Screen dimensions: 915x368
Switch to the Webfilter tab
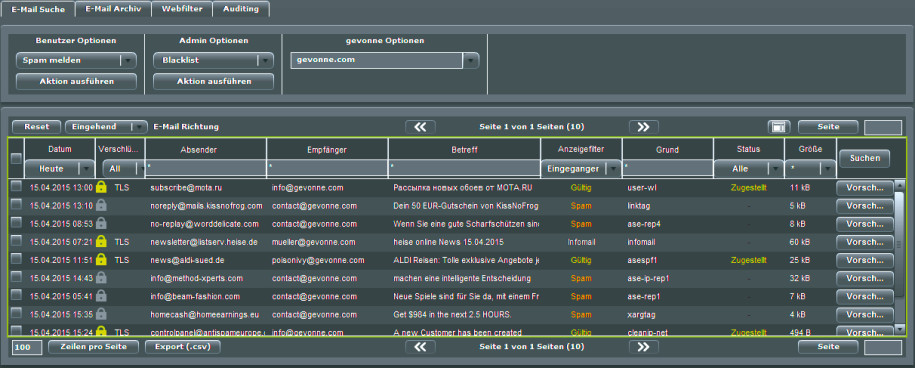point(181,9)
